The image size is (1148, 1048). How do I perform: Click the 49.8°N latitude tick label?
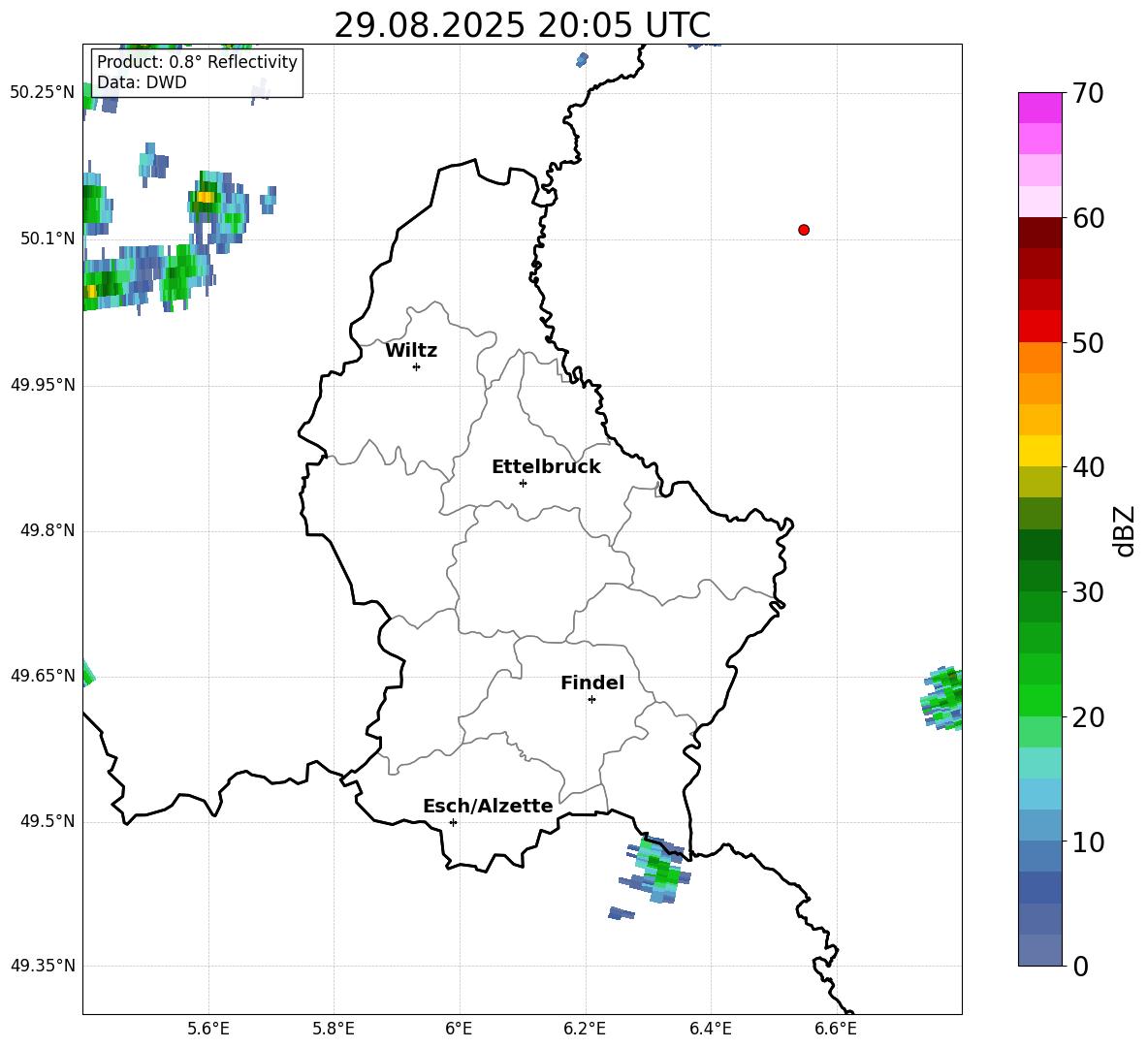point(42,530)
